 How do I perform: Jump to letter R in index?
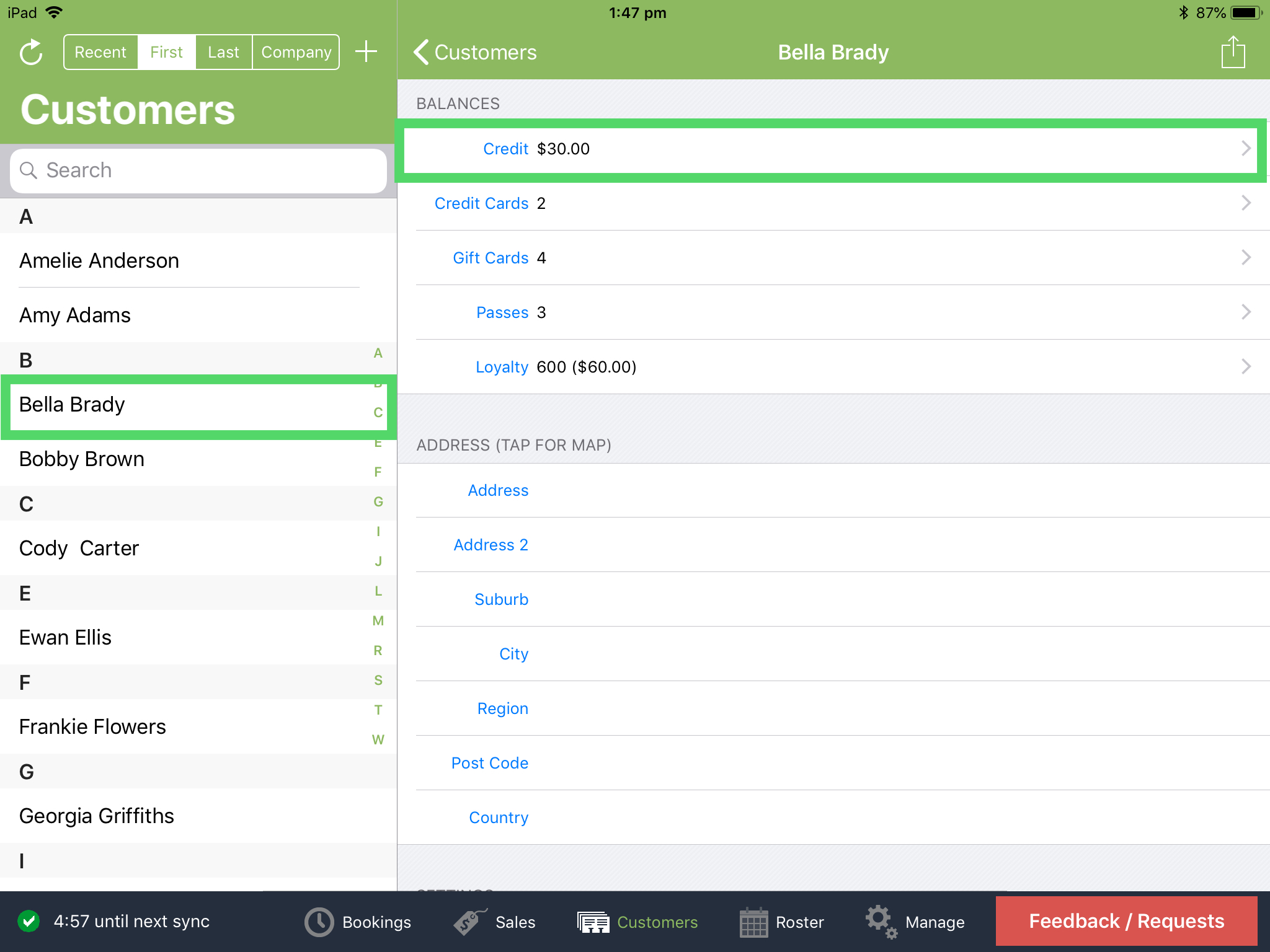(378, 651)
